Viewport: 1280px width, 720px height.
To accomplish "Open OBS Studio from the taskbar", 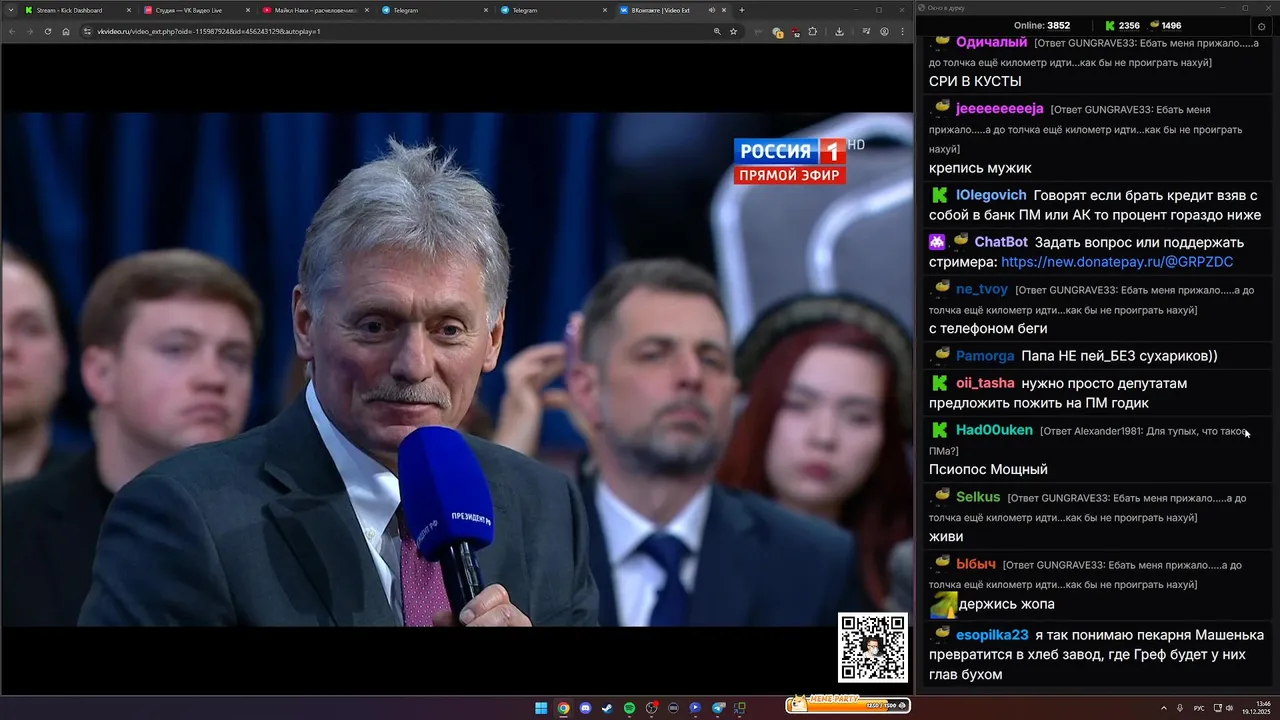I will pos(651,708).
